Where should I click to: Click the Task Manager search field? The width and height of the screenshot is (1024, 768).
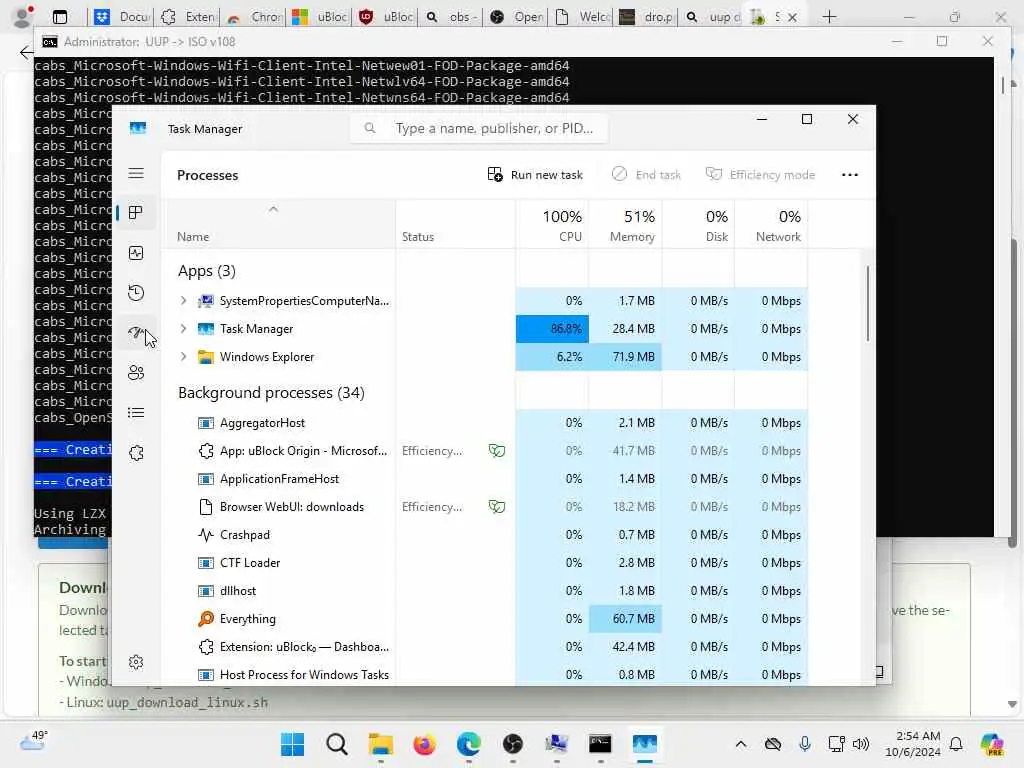pos(480,129)
